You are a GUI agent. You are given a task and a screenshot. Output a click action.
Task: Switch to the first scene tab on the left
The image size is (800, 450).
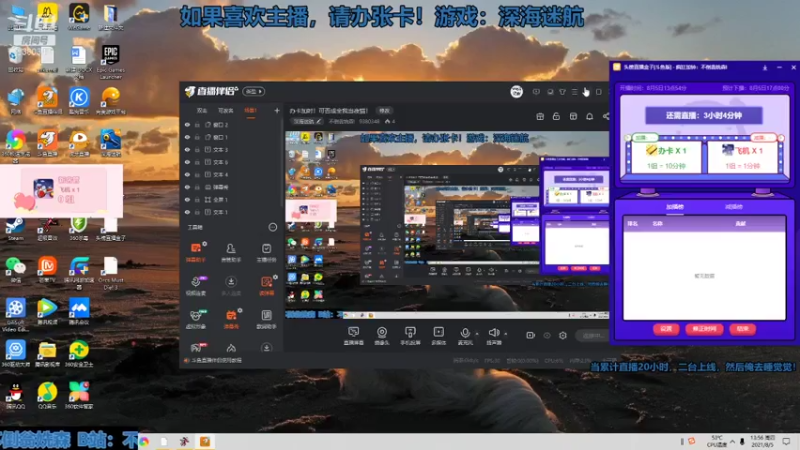(x=202, y=111)
